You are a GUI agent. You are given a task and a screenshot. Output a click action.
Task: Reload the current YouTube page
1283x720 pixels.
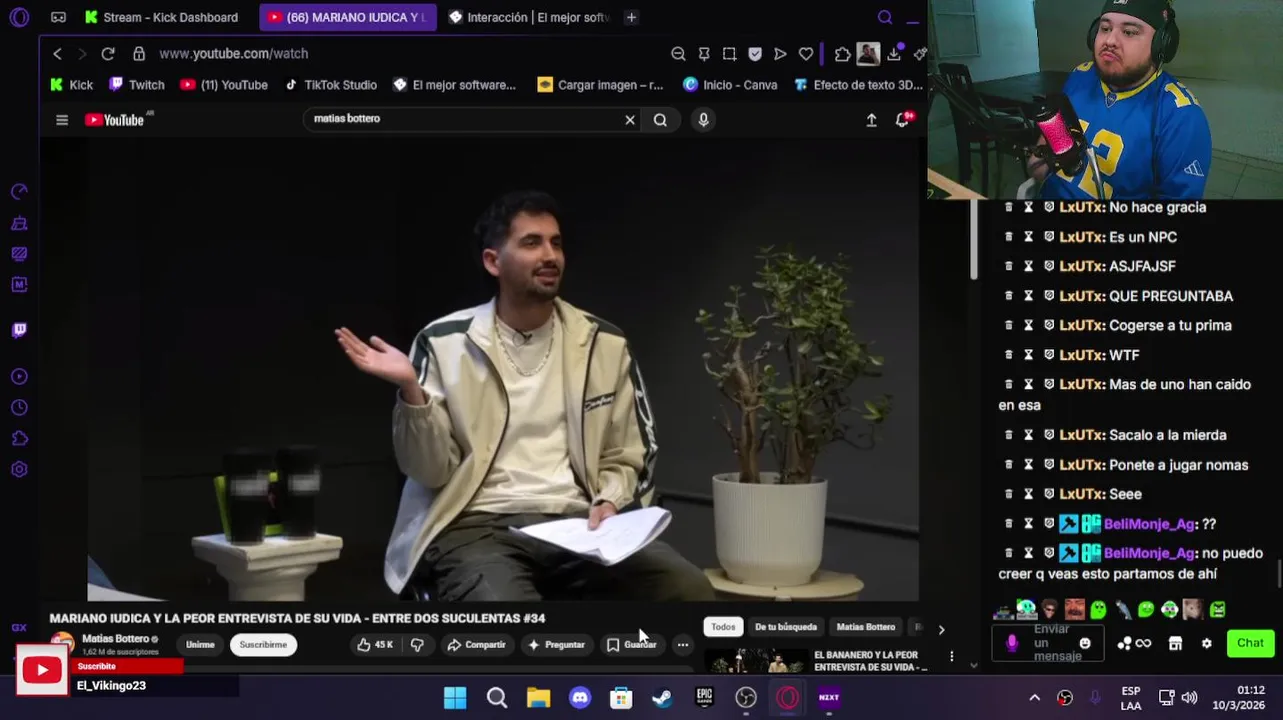[x=108, y=53]
